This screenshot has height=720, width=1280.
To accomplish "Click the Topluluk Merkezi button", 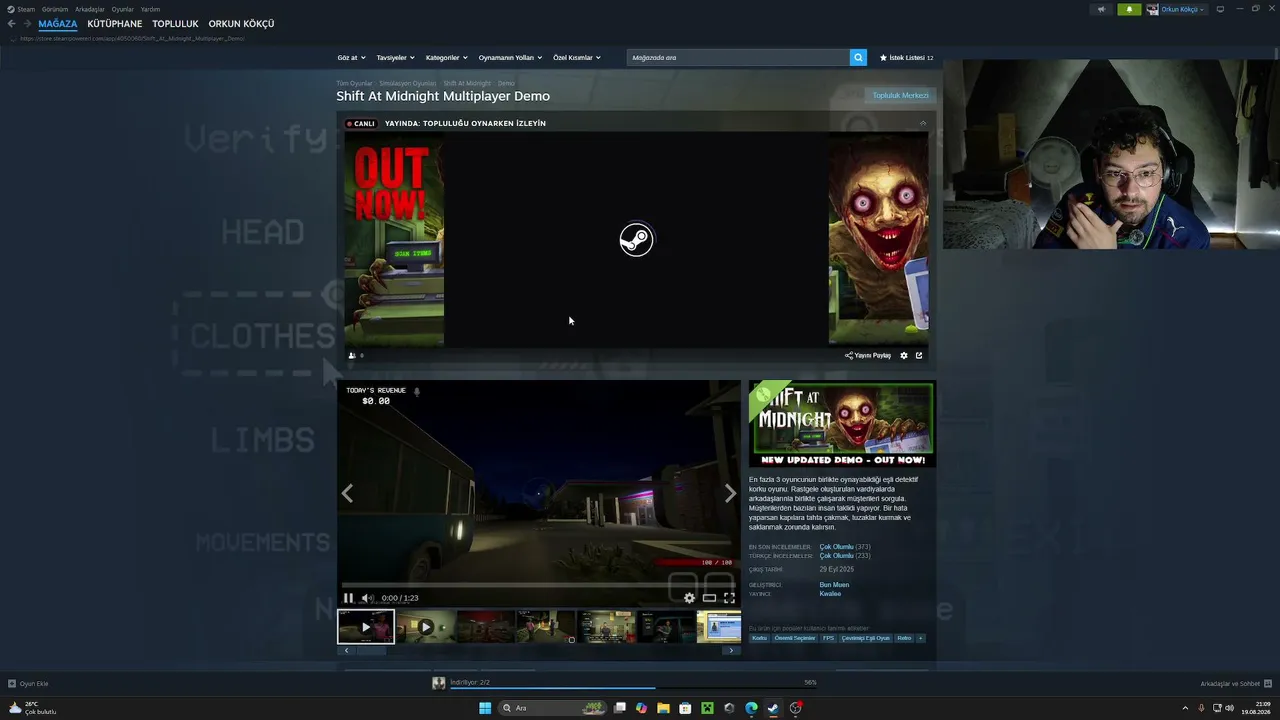I will tap(900, 96).
